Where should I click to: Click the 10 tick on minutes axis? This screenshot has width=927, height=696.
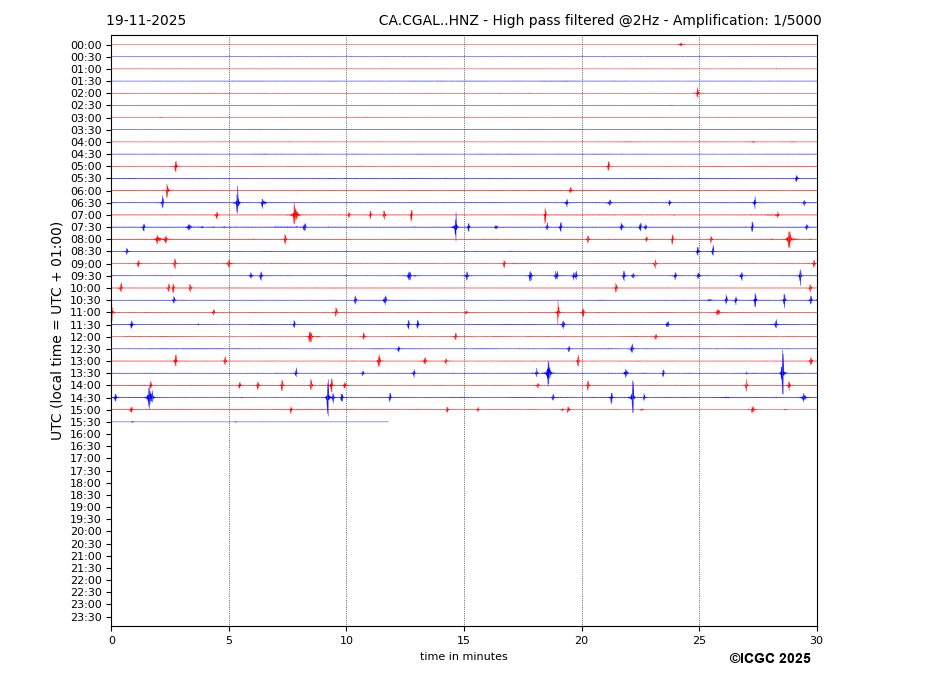click(x=346, y=640)
